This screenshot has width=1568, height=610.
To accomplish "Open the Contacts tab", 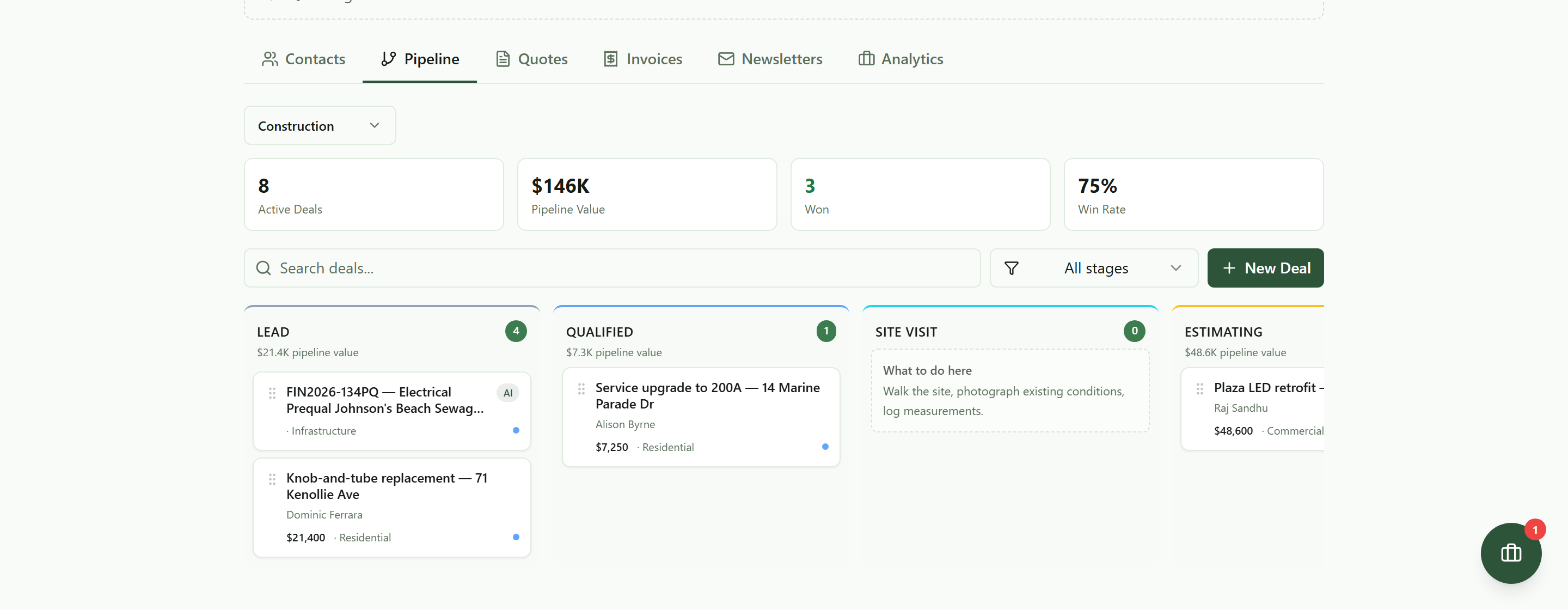I will (x=303, y=59).
